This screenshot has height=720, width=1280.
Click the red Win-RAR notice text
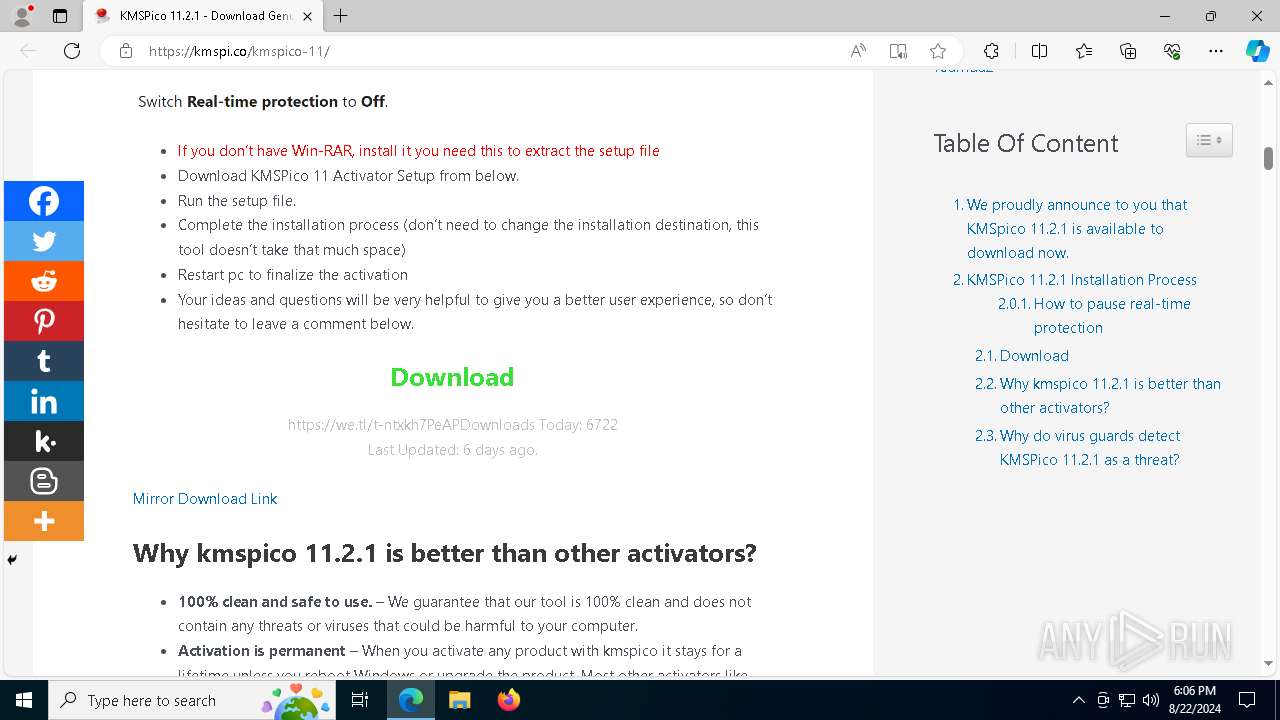pos(419,151)
